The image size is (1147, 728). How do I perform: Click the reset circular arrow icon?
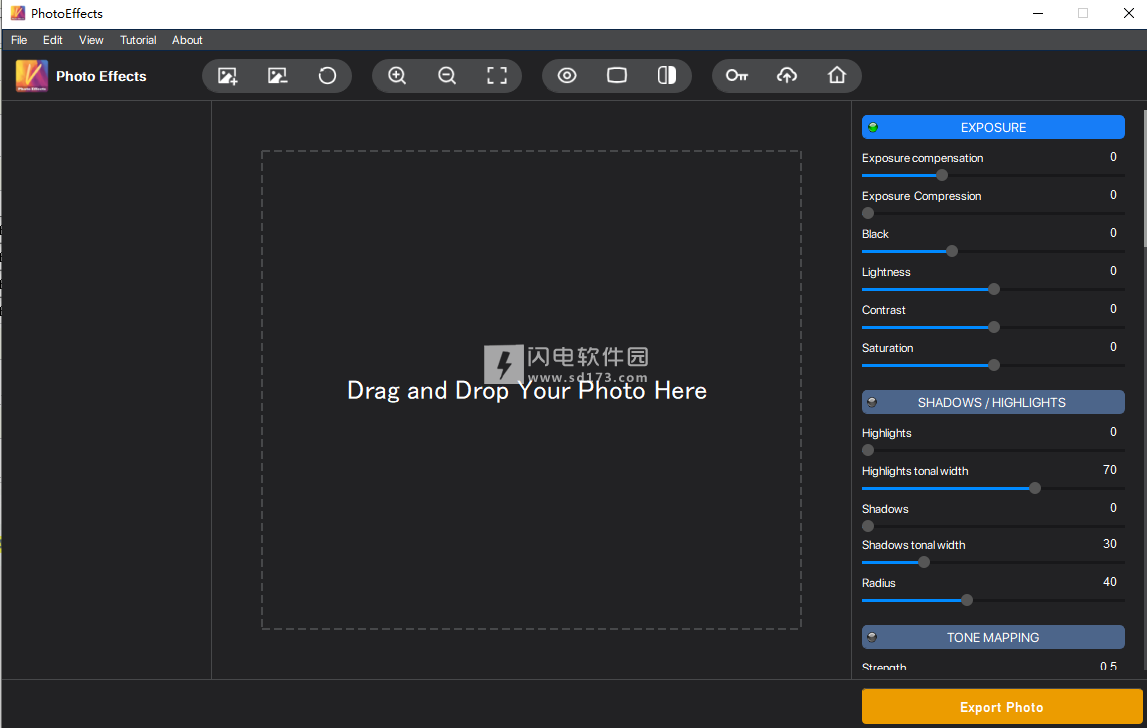point(327,75)
